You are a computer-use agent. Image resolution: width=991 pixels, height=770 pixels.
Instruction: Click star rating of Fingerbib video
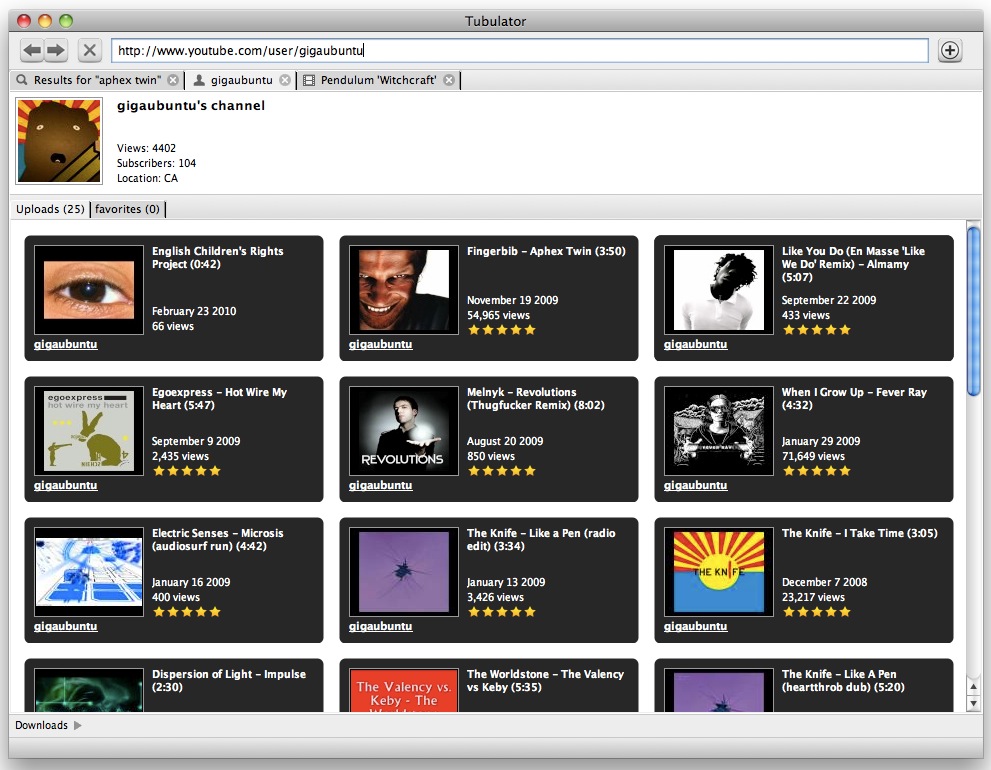pos(502,329)
